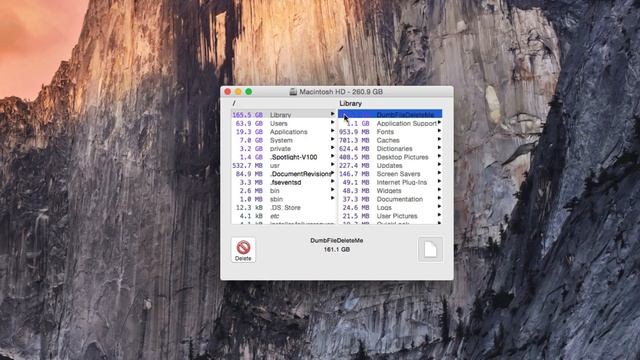Zoom window with the green button
The image size is (640, 360).
click(249, 92)
